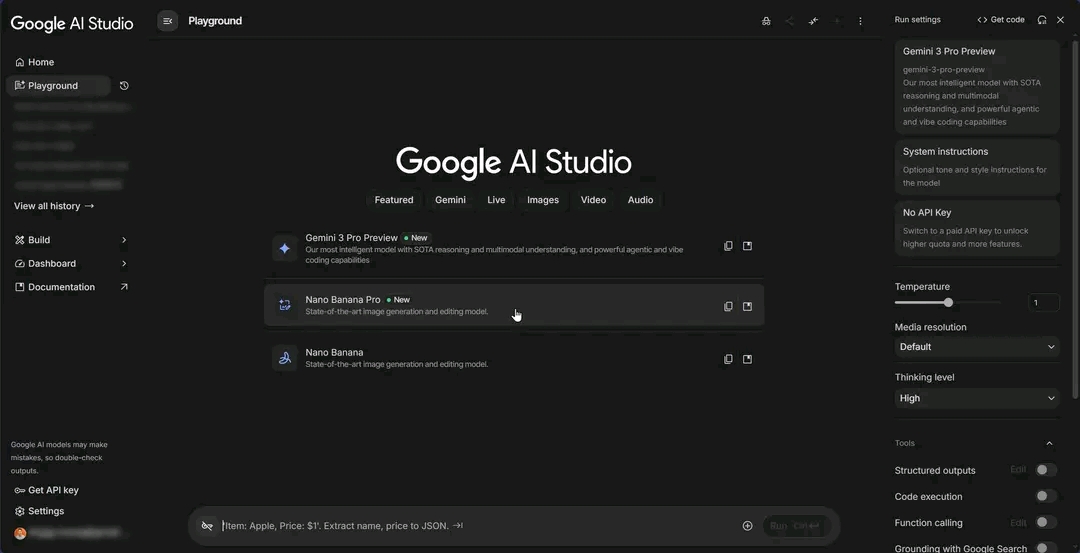Viewport: 1080px width, 553px height.
Task: Open the Media resolution dropdown
Action: (977, 347)
